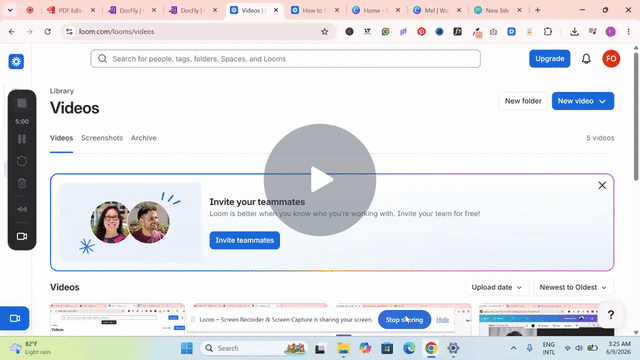The image size is (640, 360).
Task: Click the Pinterest extension icon
Action: click(x=421, y=31)
